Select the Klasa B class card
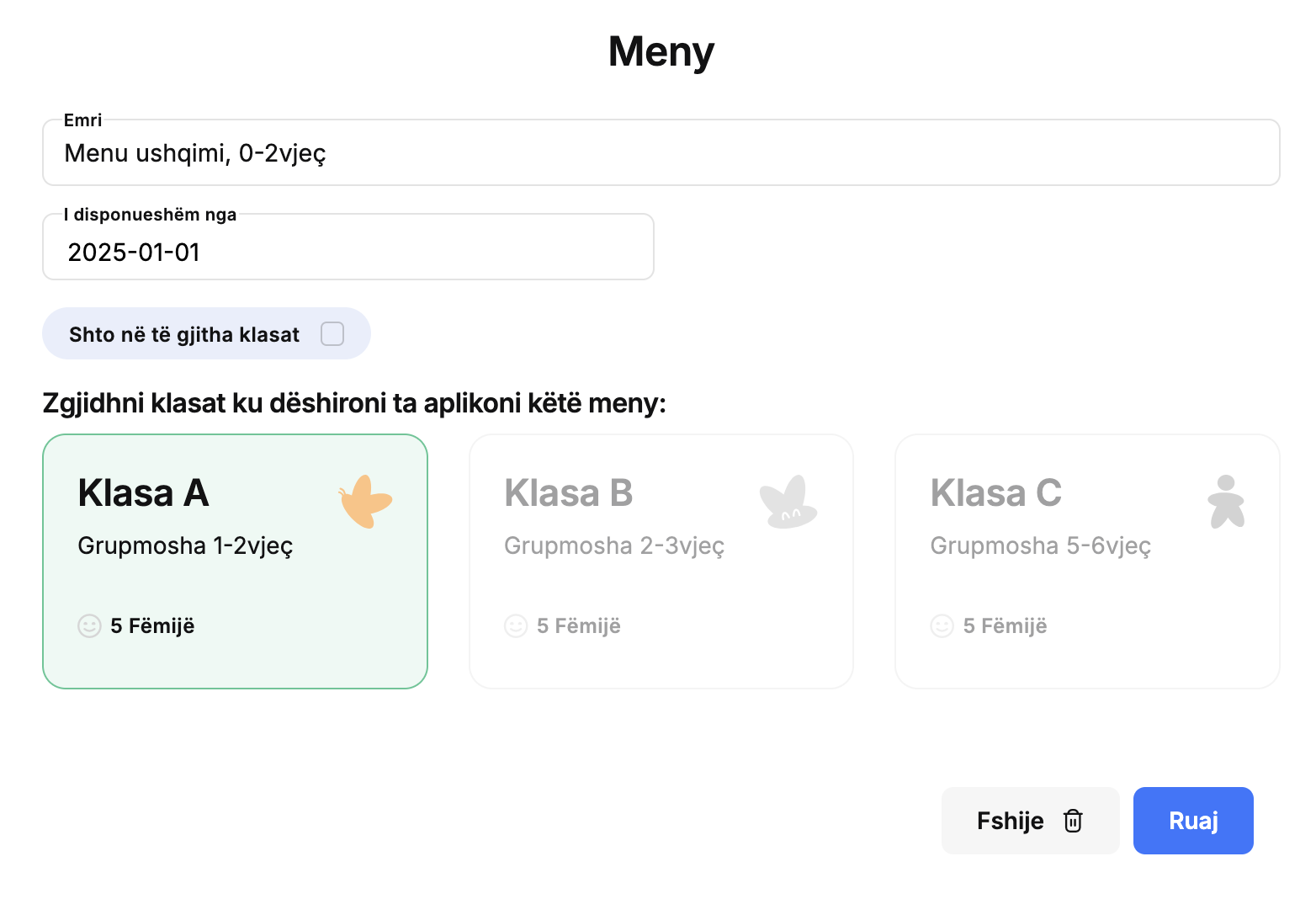This screenshot has height=899, width=1316. [661, 561]
